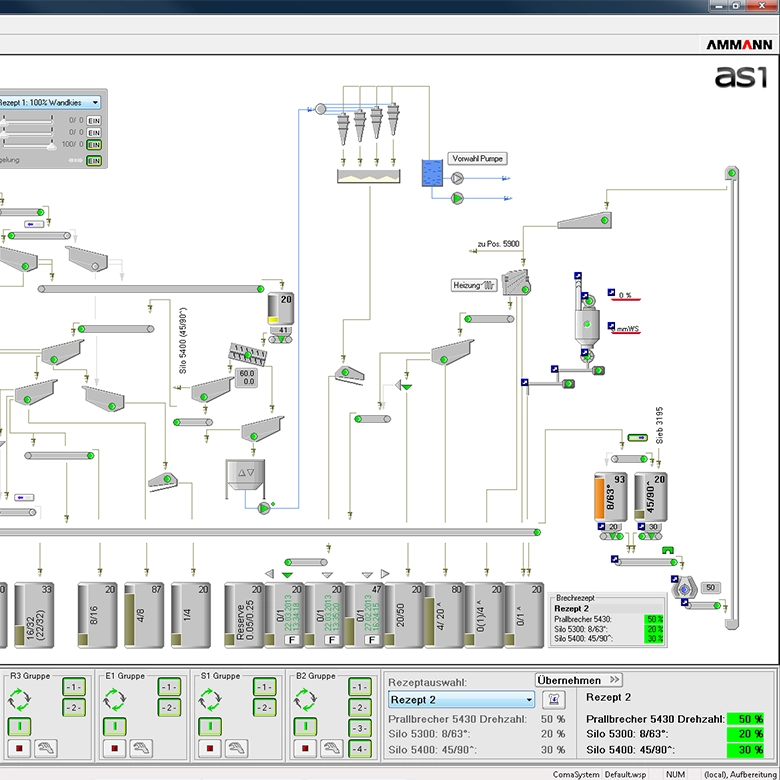The height and width of the screenshot is (780, 780).
Task: Toggle the -1- button in R3 Gruppe
Action: pos(74,687)
